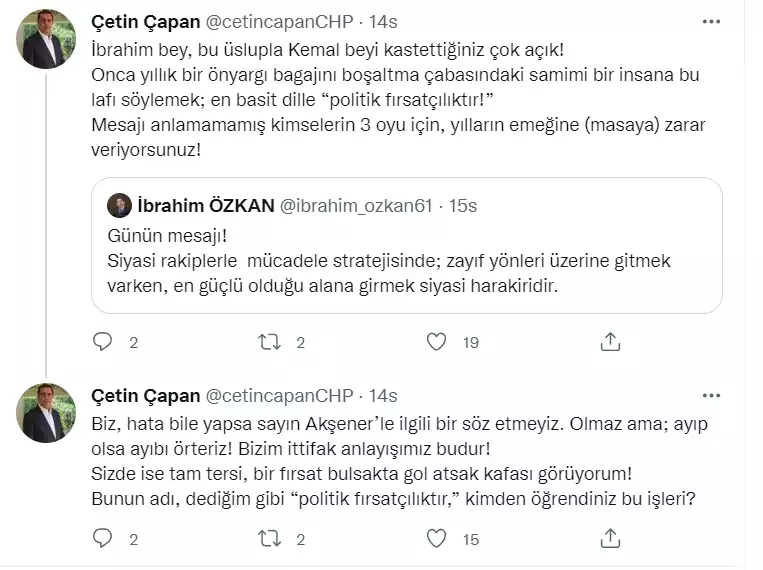The height and width of the screenshot is (570, 763).
Task: Reply to the first Çetin Çapan tweet
Action: (x=103, y=343)
